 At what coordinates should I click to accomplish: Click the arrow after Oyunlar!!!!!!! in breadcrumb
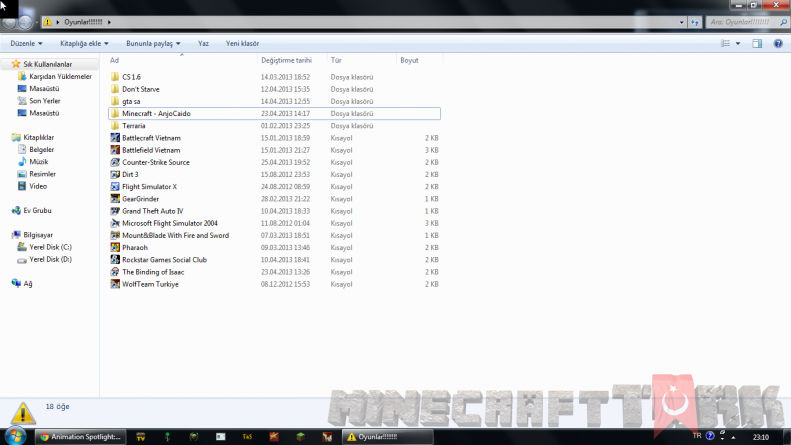click(109, 22)
